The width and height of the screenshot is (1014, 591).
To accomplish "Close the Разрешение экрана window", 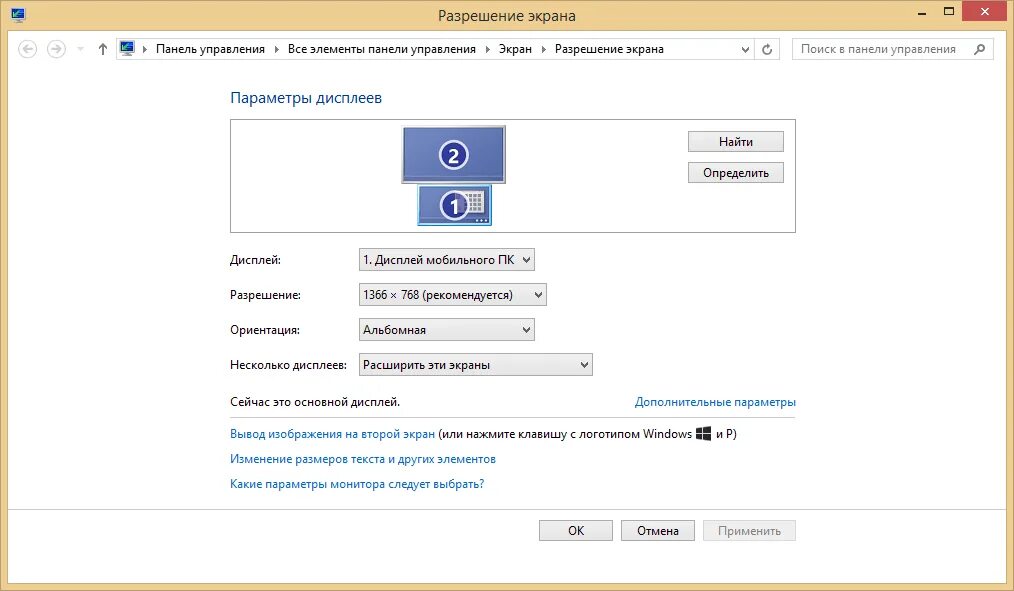I will point(985,12).
